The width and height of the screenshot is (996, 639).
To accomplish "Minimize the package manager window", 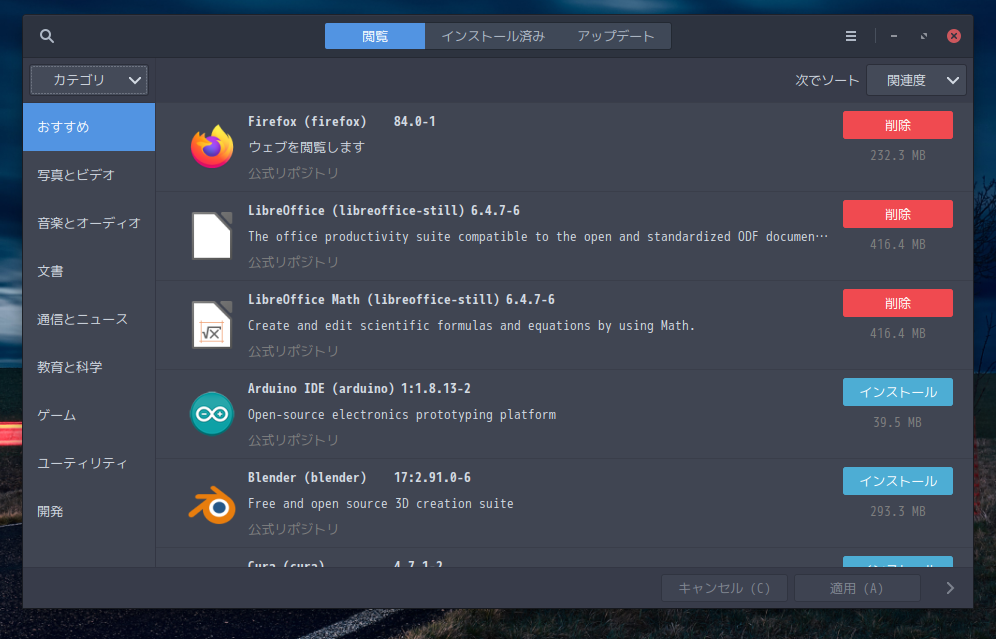I will (x=894, y=36).
